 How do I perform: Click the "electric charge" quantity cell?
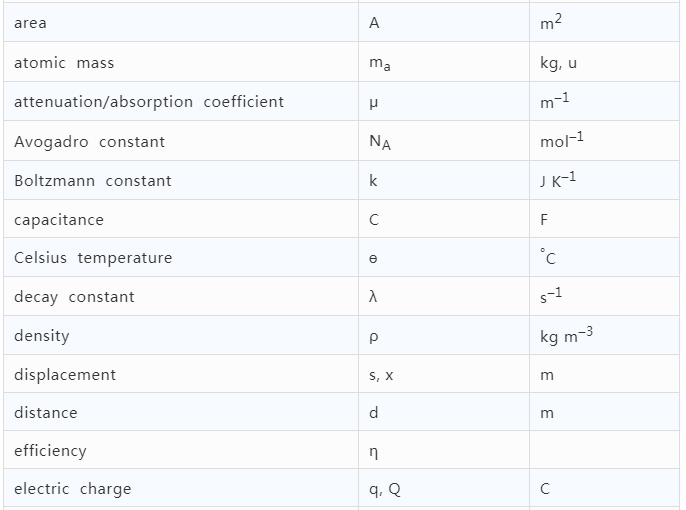coord(72,489)
